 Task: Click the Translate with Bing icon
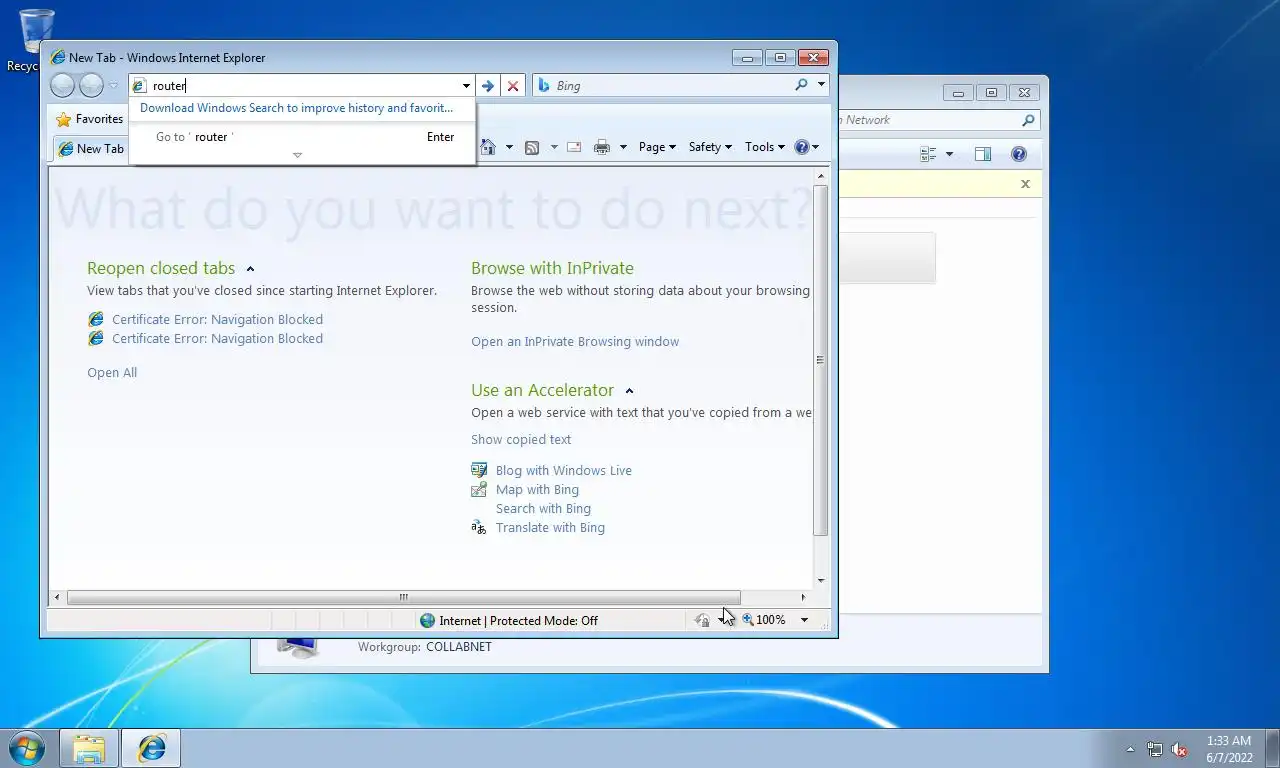(x=479, y=528)
